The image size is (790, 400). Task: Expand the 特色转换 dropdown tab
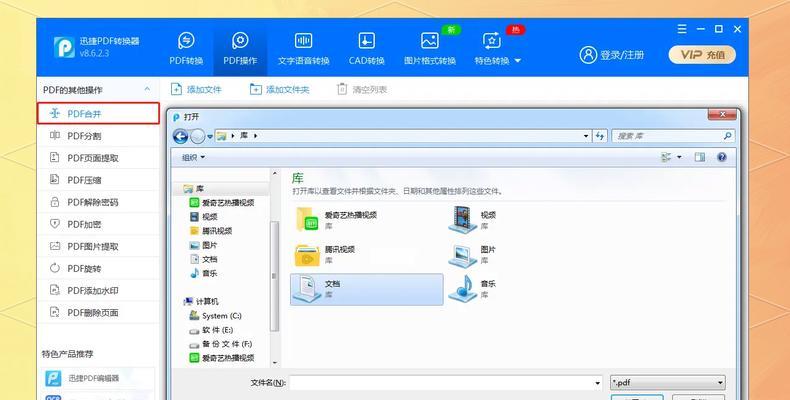(497, 49)
